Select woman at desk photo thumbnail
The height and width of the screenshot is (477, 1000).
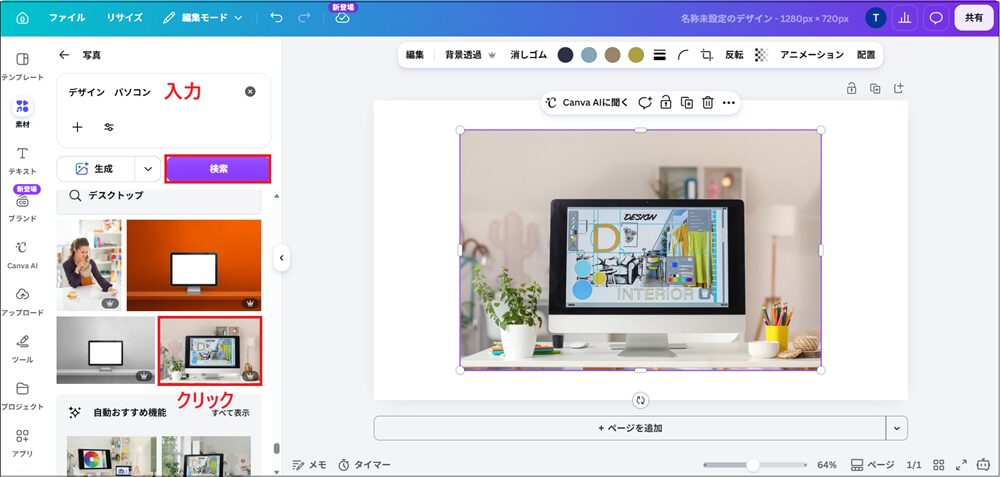[89, 265]
